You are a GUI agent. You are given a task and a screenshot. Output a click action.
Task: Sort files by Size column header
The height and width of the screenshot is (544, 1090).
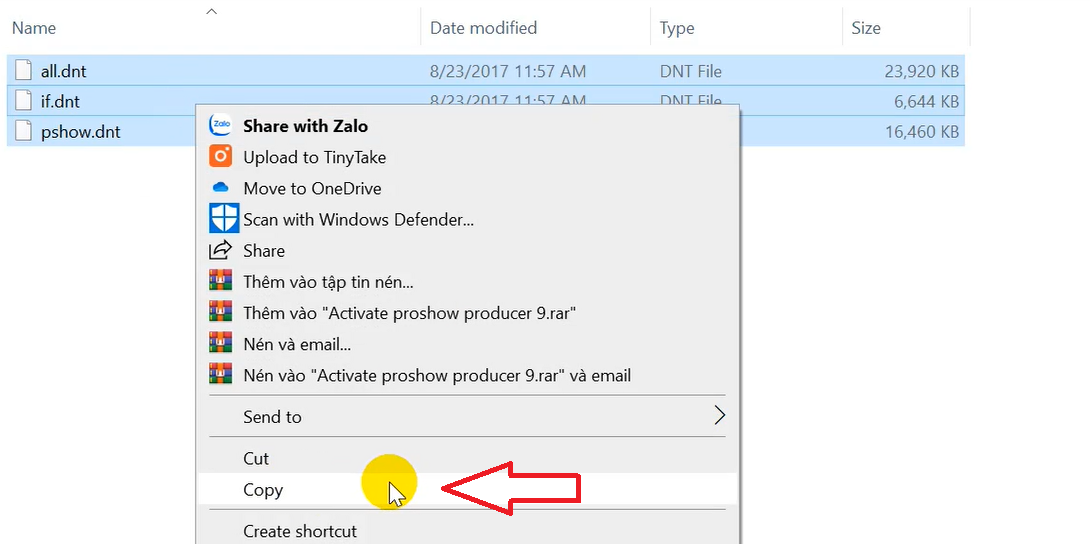tap(866, 28)
